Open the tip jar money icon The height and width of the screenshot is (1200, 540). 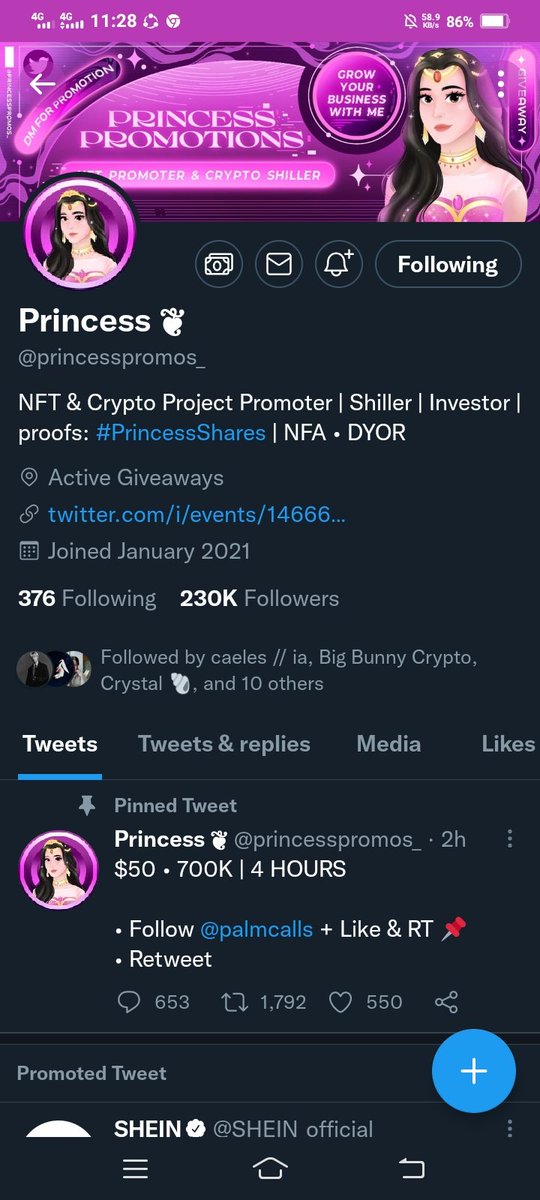(218, 264)
